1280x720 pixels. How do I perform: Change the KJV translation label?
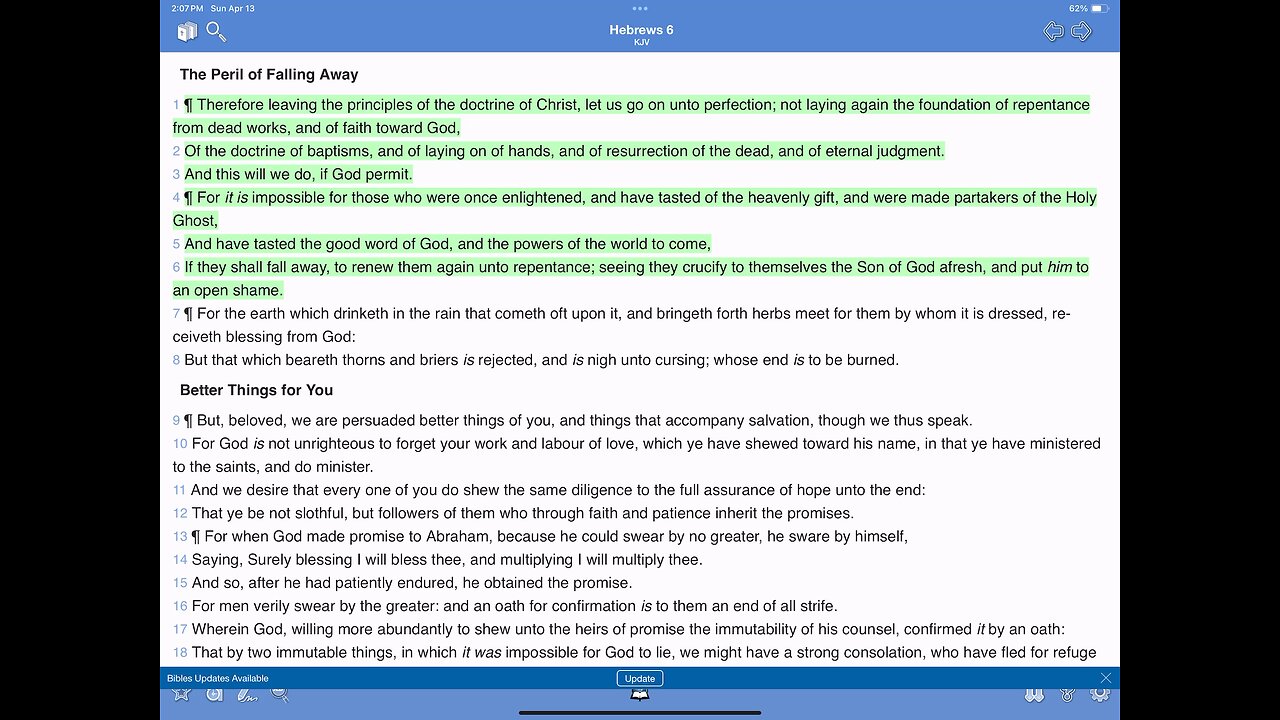pos(641,43)
